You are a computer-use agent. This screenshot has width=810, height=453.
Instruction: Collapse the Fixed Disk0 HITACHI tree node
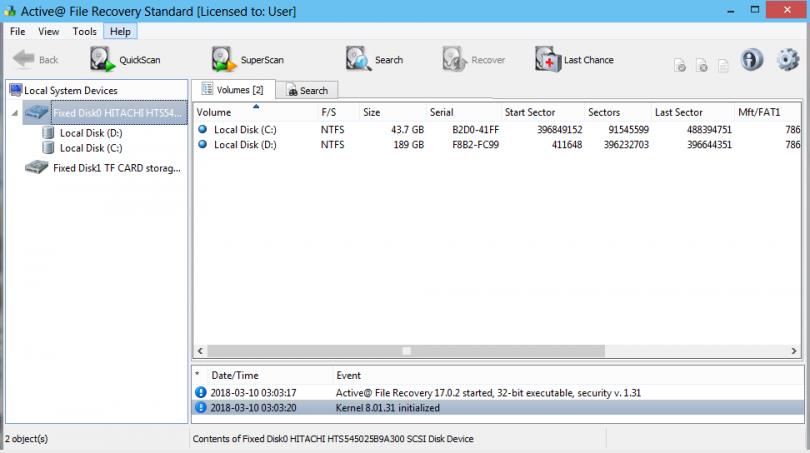(14, 113)
